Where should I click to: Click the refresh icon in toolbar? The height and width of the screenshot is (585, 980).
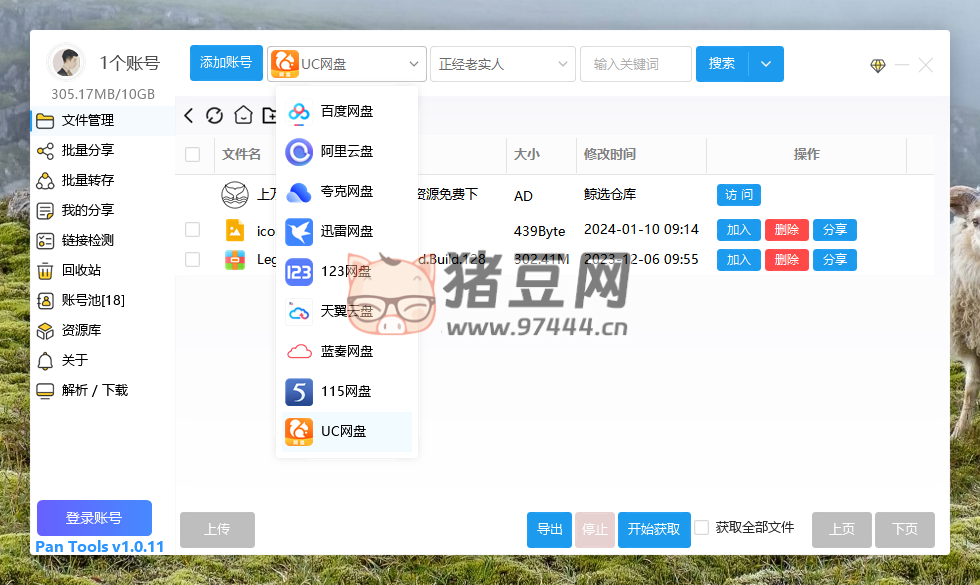click(x=214, y=116)
